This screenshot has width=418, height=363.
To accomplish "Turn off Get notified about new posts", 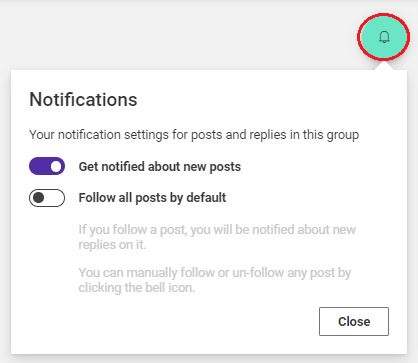I will pyautogui.click(x=47, y=166).
